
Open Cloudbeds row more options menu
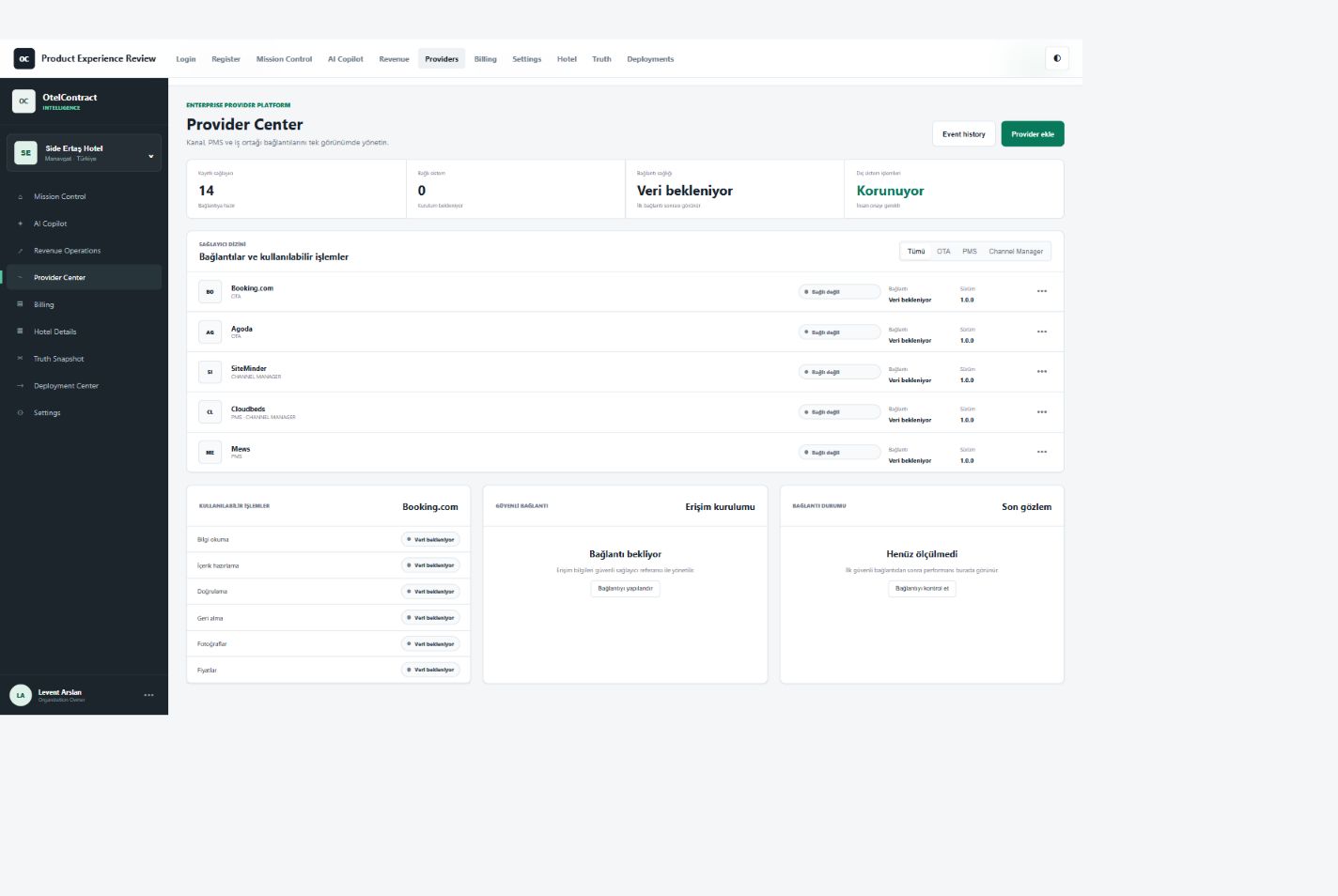1042,412
